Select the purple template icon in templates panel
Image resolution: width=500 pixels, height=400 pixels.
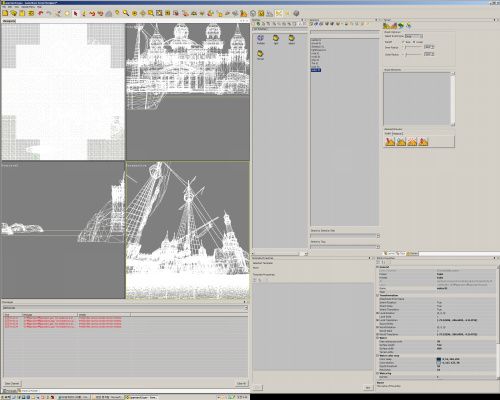261,39
